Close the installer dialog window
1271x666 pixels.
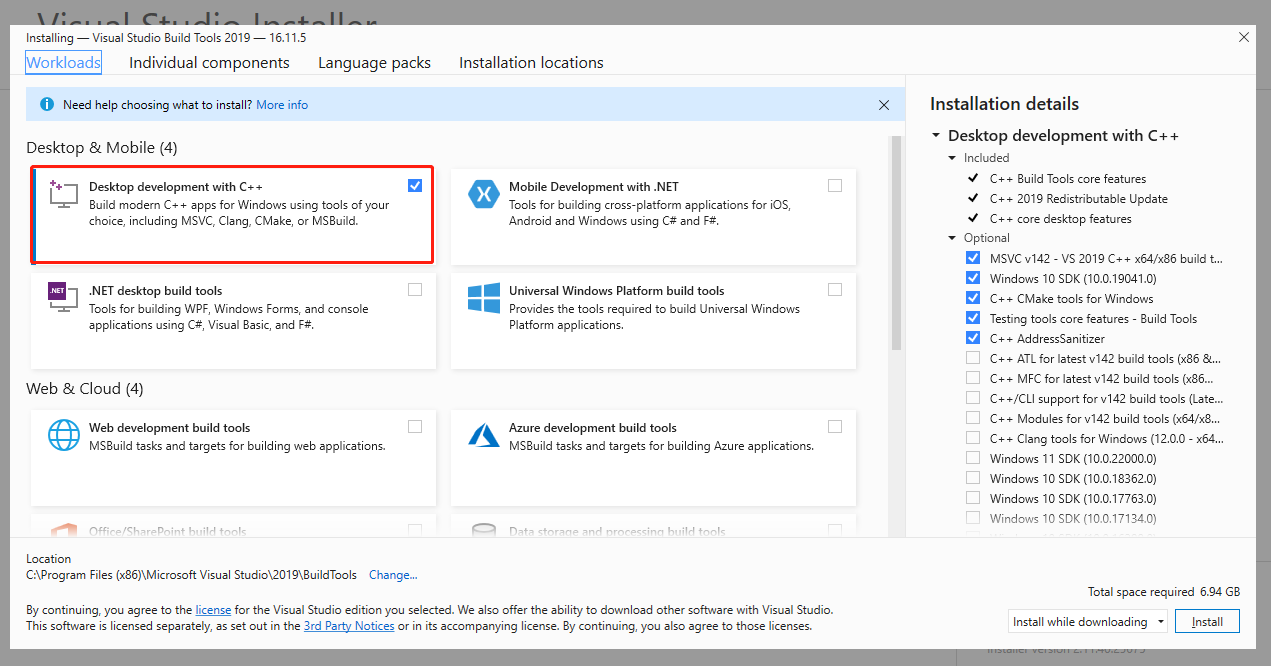pos(1244,38)
